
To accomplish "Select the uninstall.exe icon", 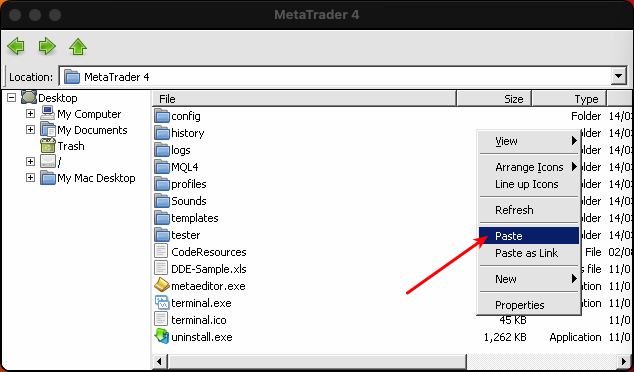I will pyautogui.click(x=162, y=336).
